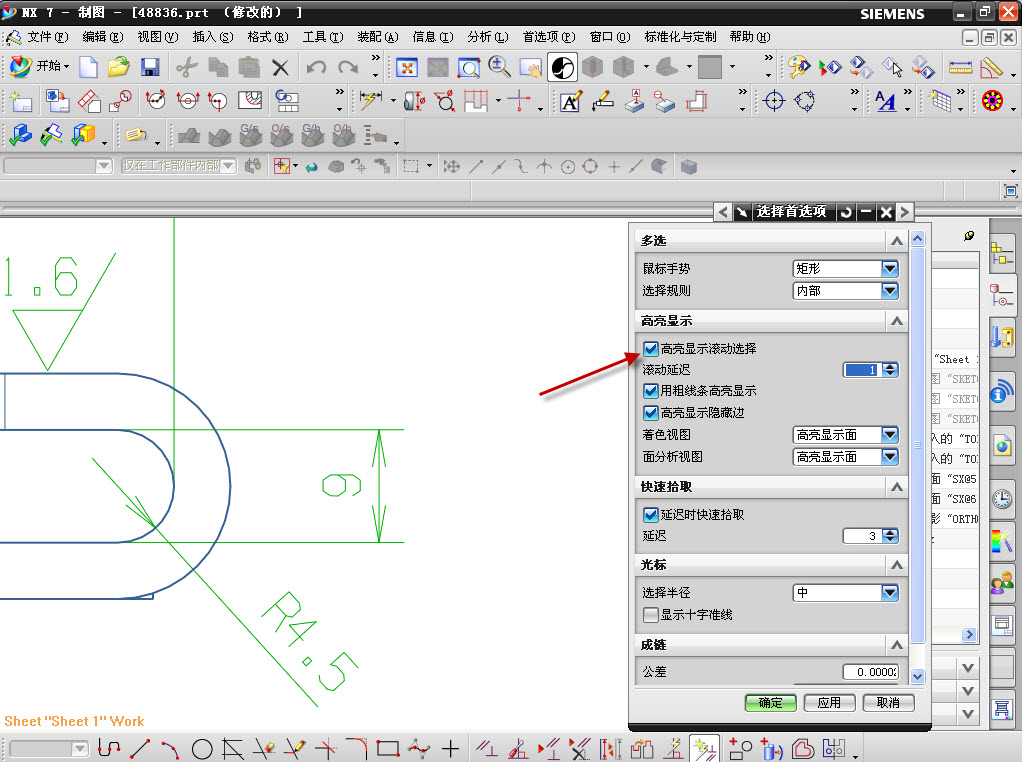Open the 分析(L) menu
The height and width of the screenshot is (762, 1022).
[x=488, y=37]
